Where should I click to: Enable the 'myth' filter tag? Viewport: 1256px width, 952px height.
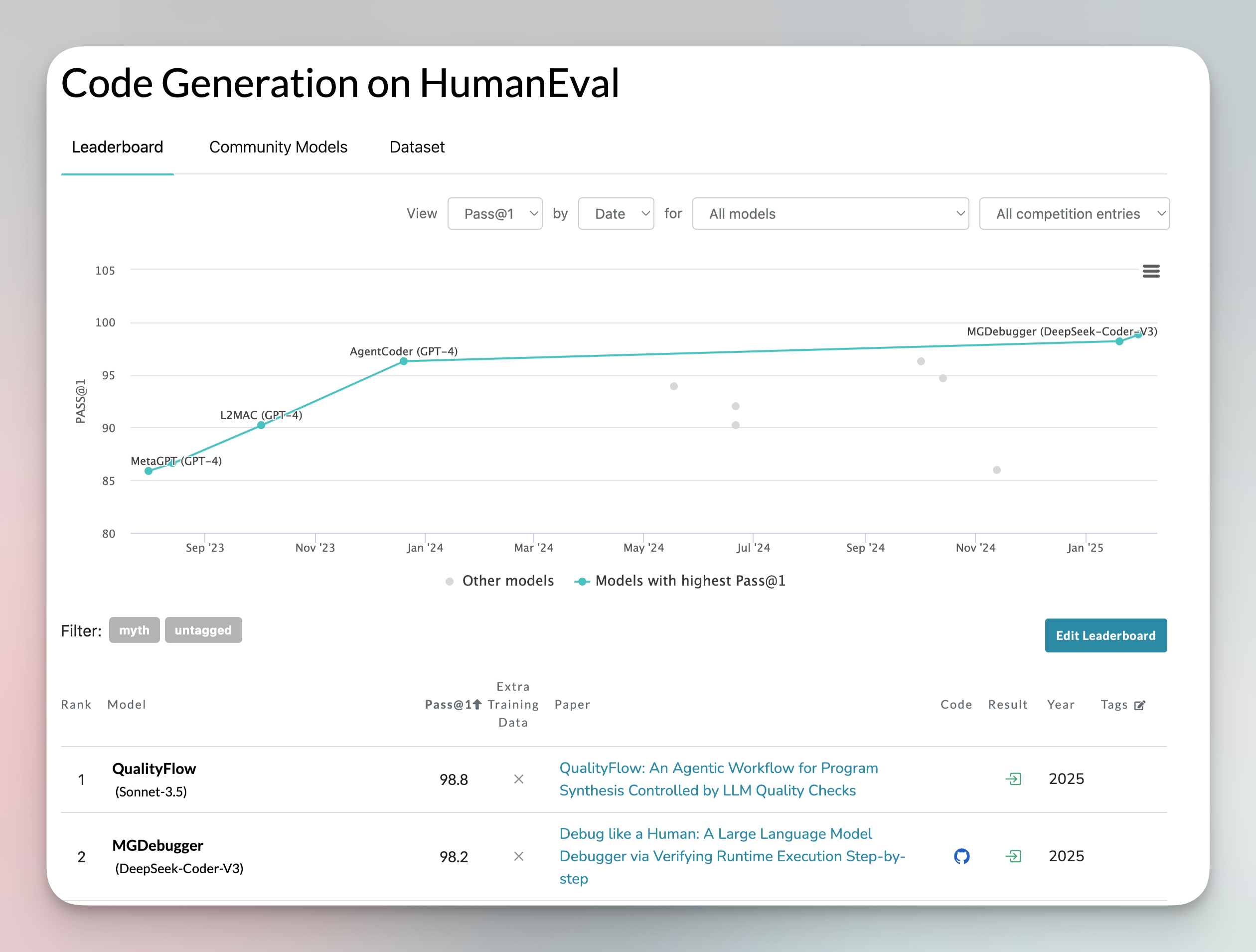pyautogui.click(x=134, y=630)
